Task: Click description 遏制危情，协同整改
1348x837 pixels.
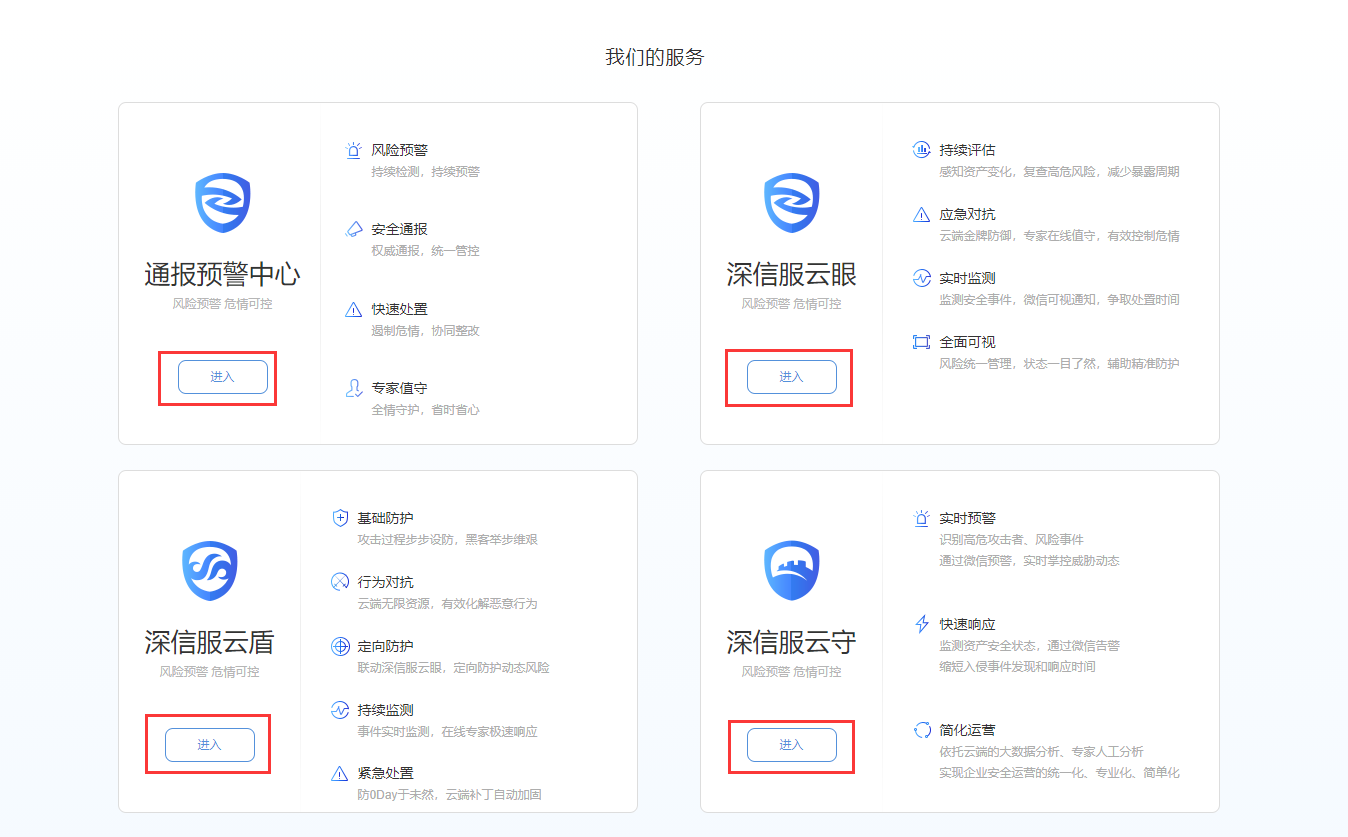Action: (x=425, y=331)
